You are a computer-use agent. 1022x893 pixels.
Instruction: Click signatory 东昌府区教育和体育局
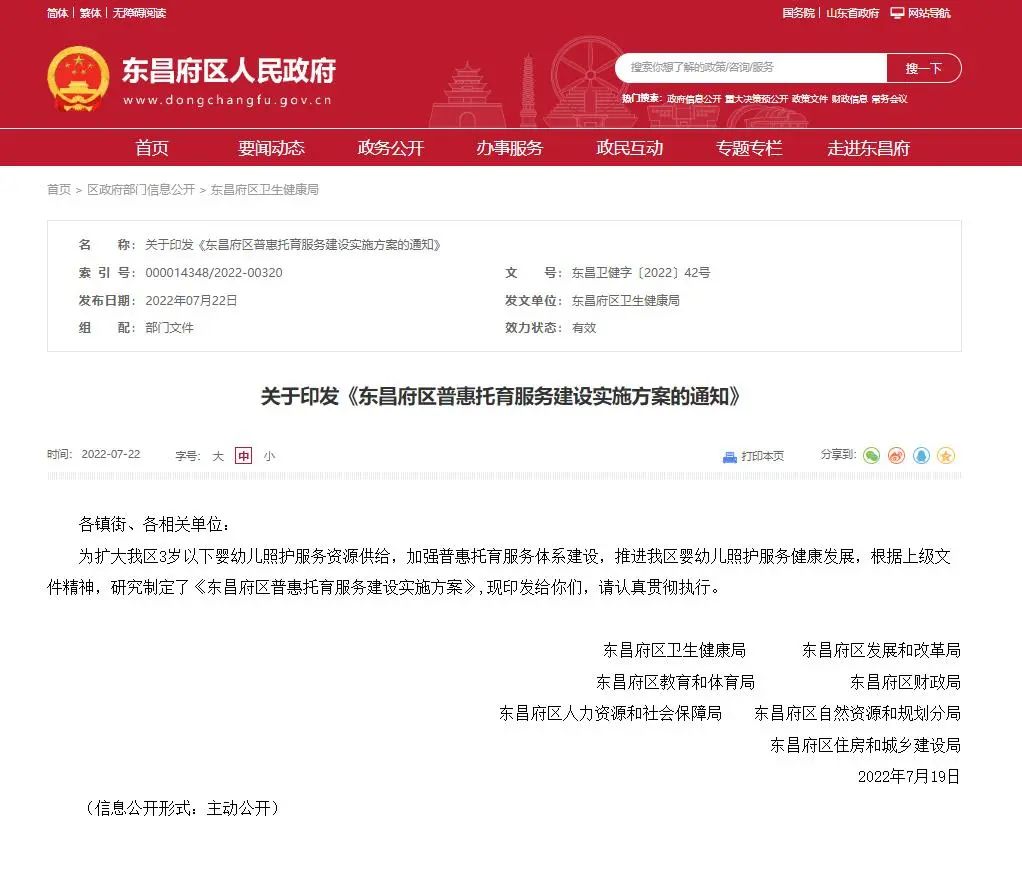click(x=675, y=682)
